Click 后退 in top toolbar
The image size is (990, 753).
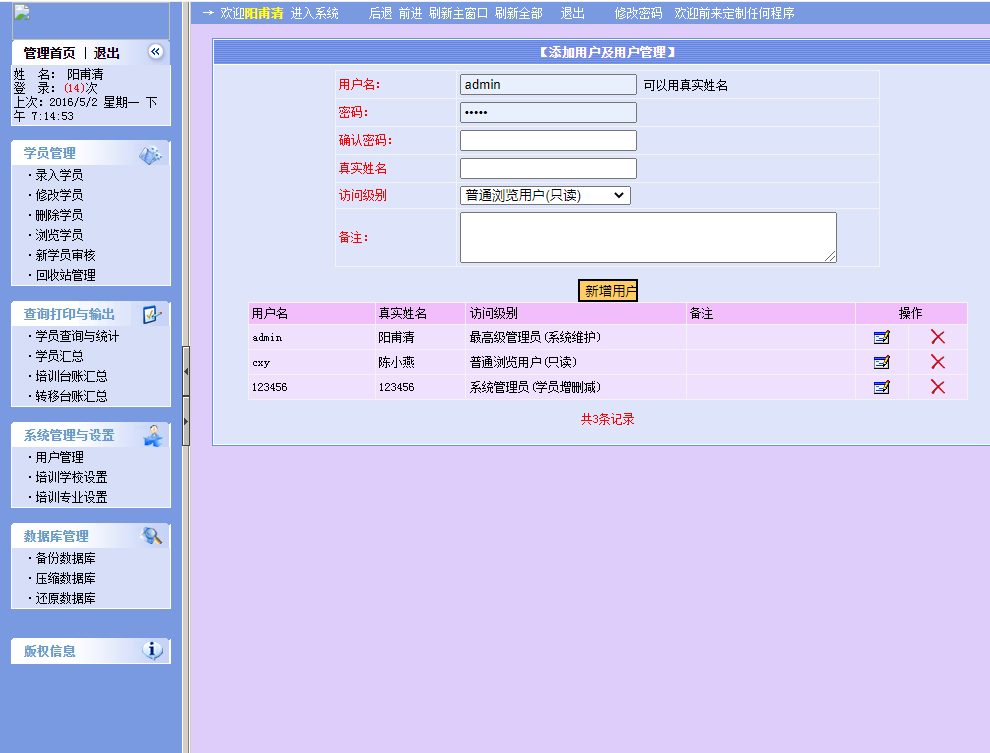pyautogui.click(x=381, y=13)
